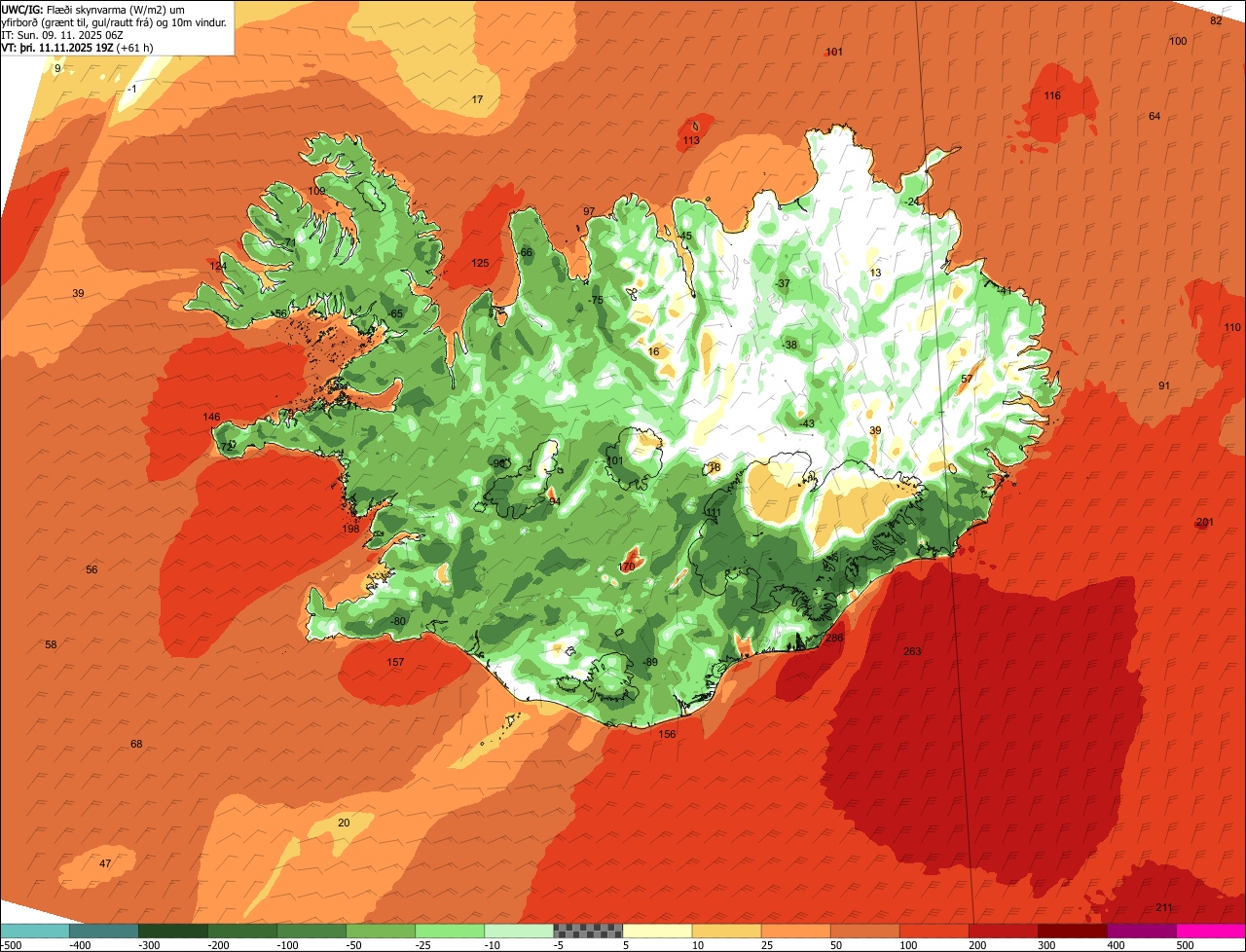Click the negative value -43 inland
Image resolution: width=1246 pixels, height=952 pixels.
(806, 422)
